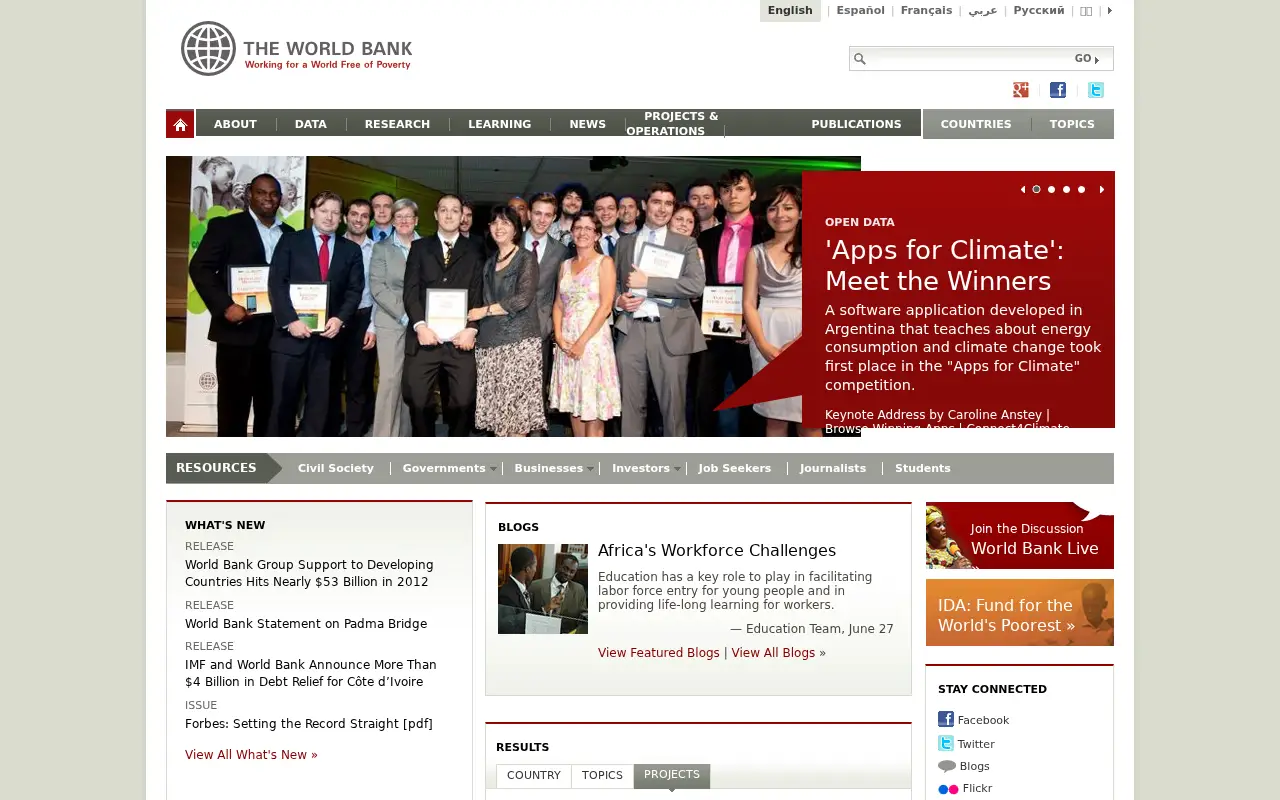This screenshot has height=800, width=1280.
Task: Switch the site language to Français
Action: [926, 10]
